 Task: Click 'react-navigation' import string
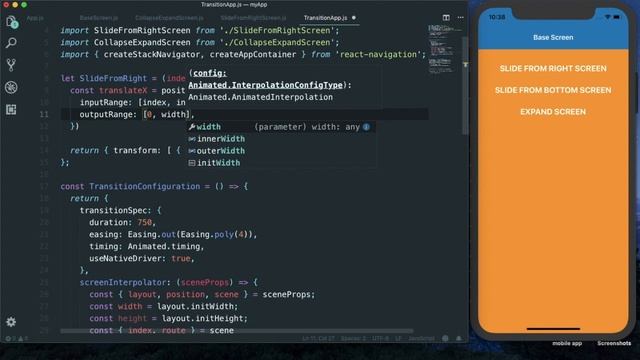[378, 54]
